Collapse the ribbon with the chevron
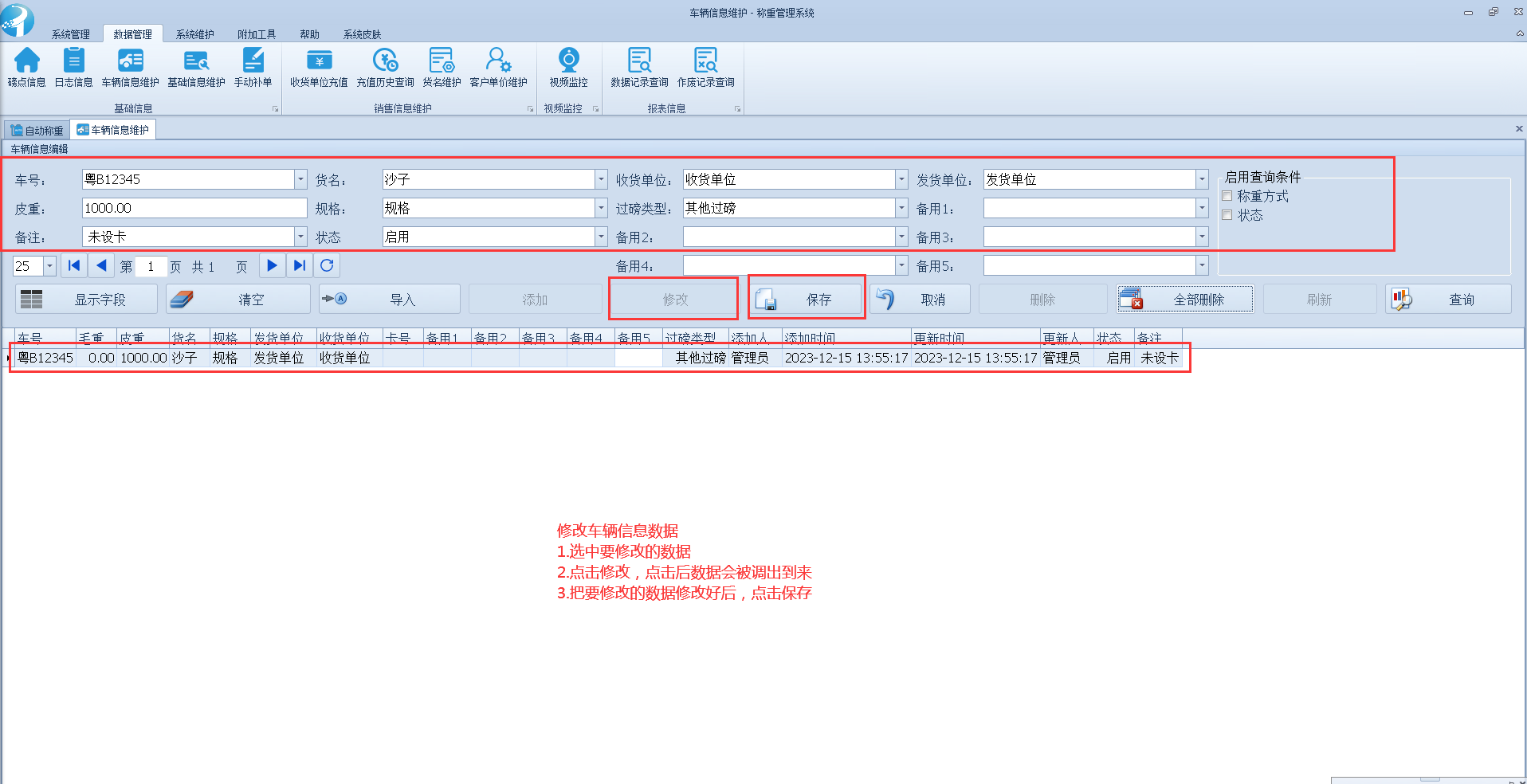 pyautogui.click(x=1520, y=33)
